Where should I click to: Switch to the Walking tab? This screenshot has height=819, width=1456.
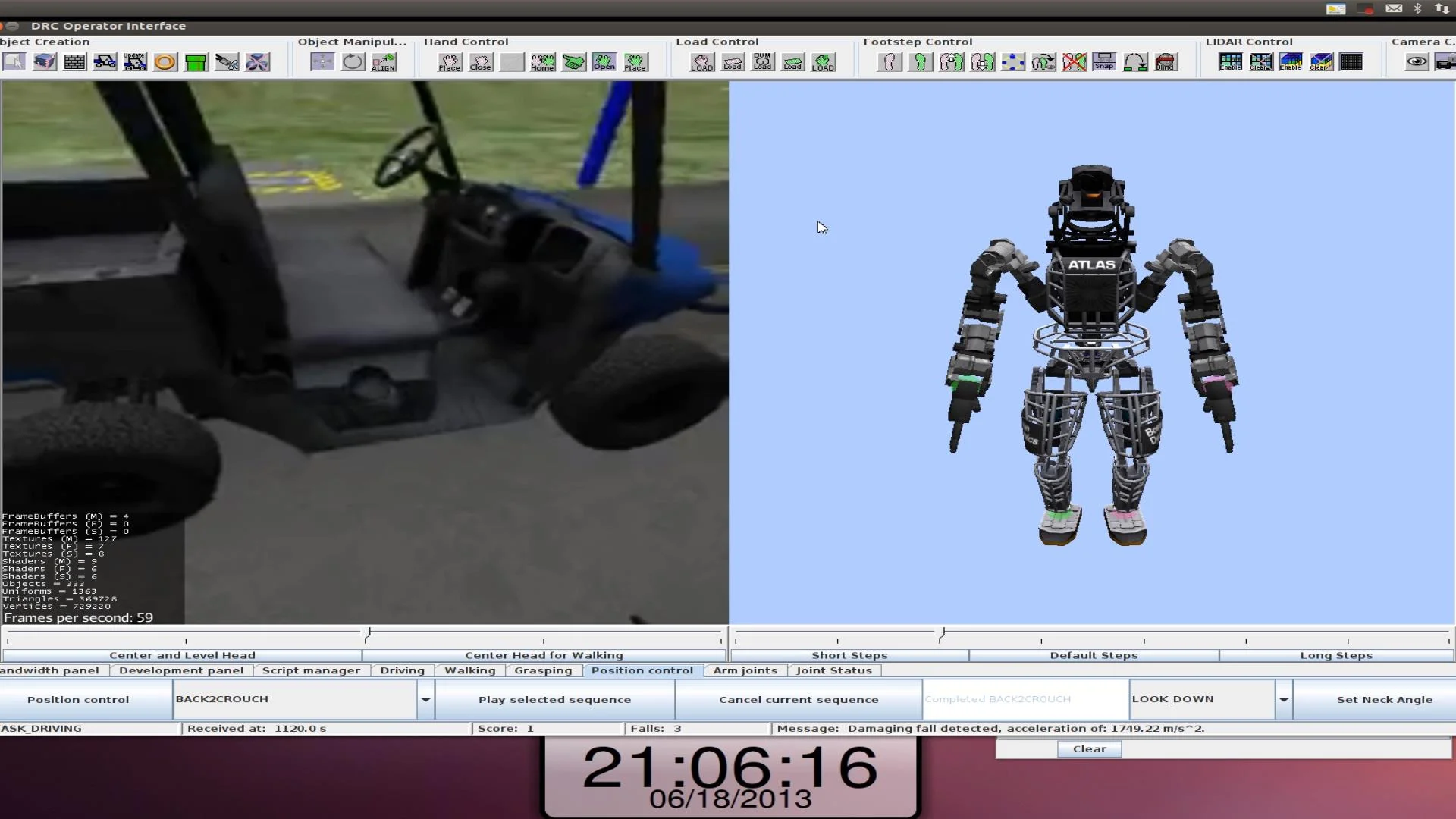pyautogui.click(x=470, y=670)
